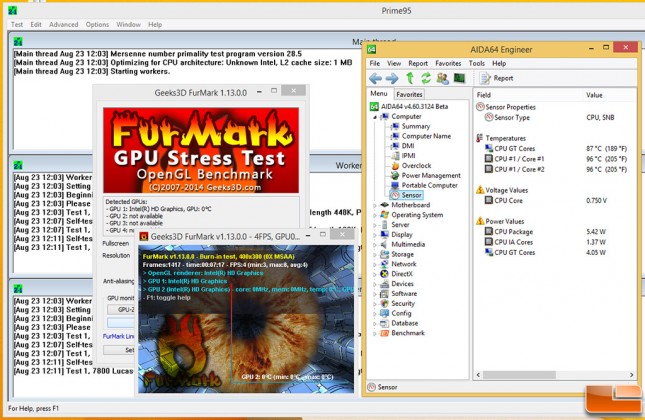Open Prime95 Advanced menu

tap(63, 25)
